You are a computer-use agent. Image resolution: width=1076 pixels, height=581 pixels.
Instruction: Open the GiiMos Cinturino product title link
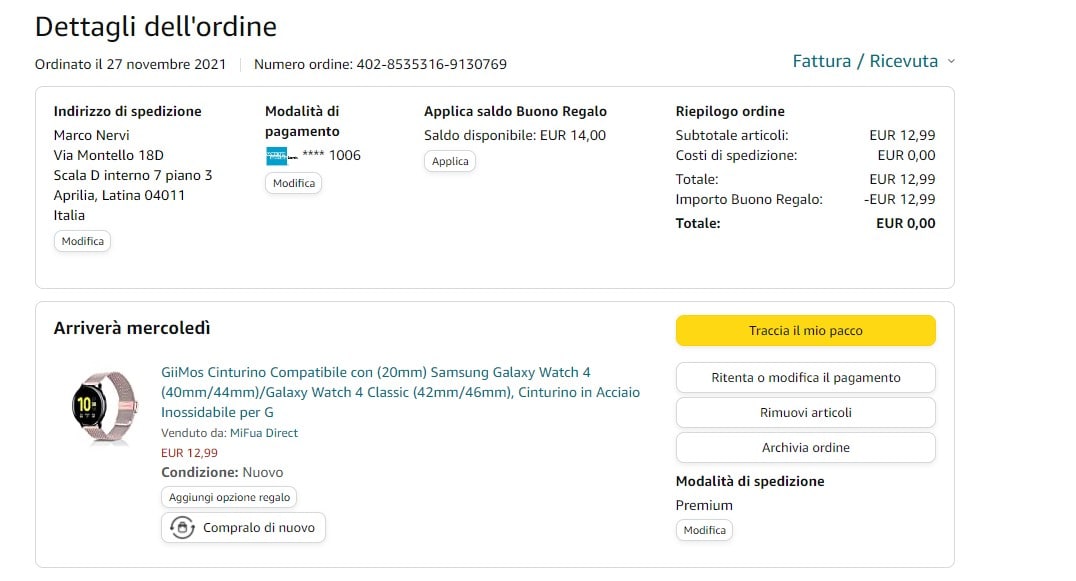pos(400,392)
